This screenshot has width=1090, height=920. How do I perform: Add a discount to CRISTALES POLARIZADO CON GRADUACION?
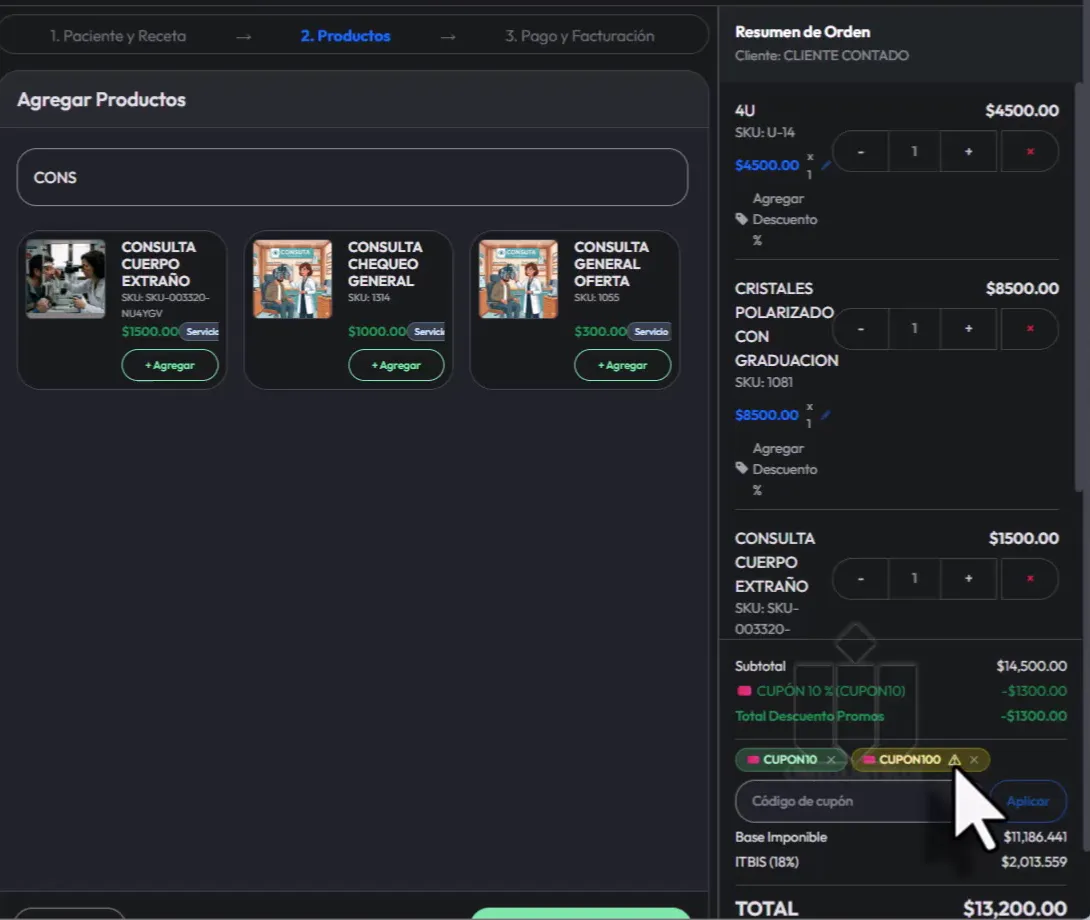pos(777,469)
